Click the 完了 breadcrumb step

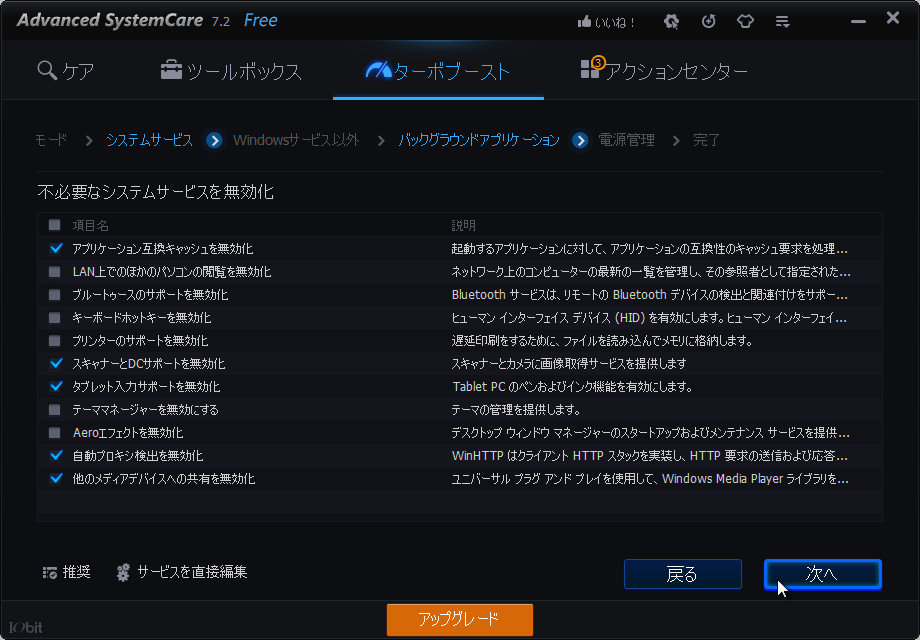coord(706,140)
